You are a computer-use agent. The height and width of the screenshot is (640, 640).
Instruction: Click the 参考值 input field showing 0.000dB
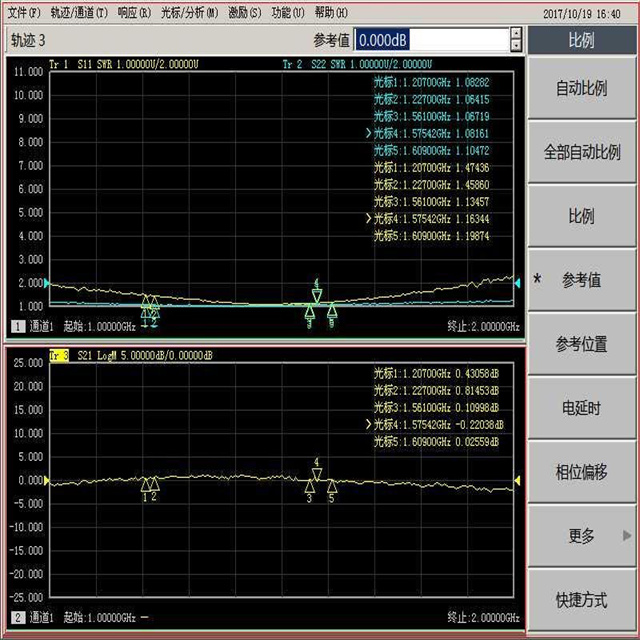tap(432, 40)
